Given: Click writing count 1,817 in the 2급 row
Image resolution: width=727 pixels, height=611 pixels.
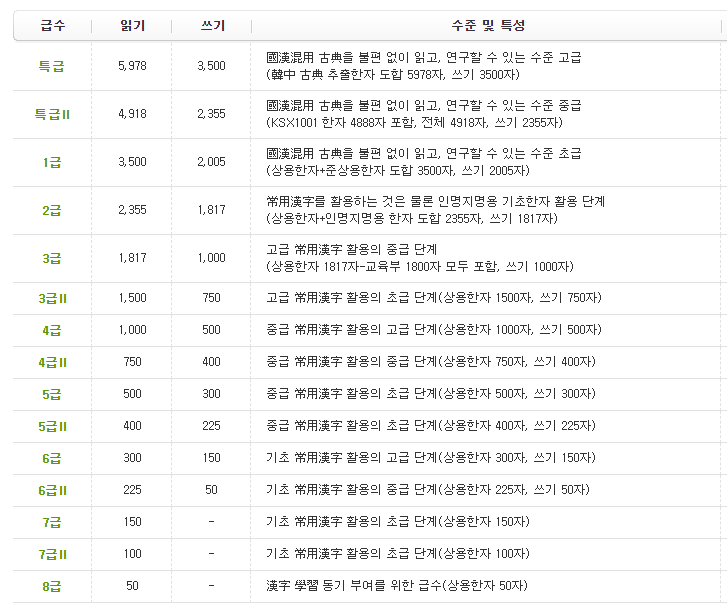Looking at the screenshot, I should [x=211, y=210].
